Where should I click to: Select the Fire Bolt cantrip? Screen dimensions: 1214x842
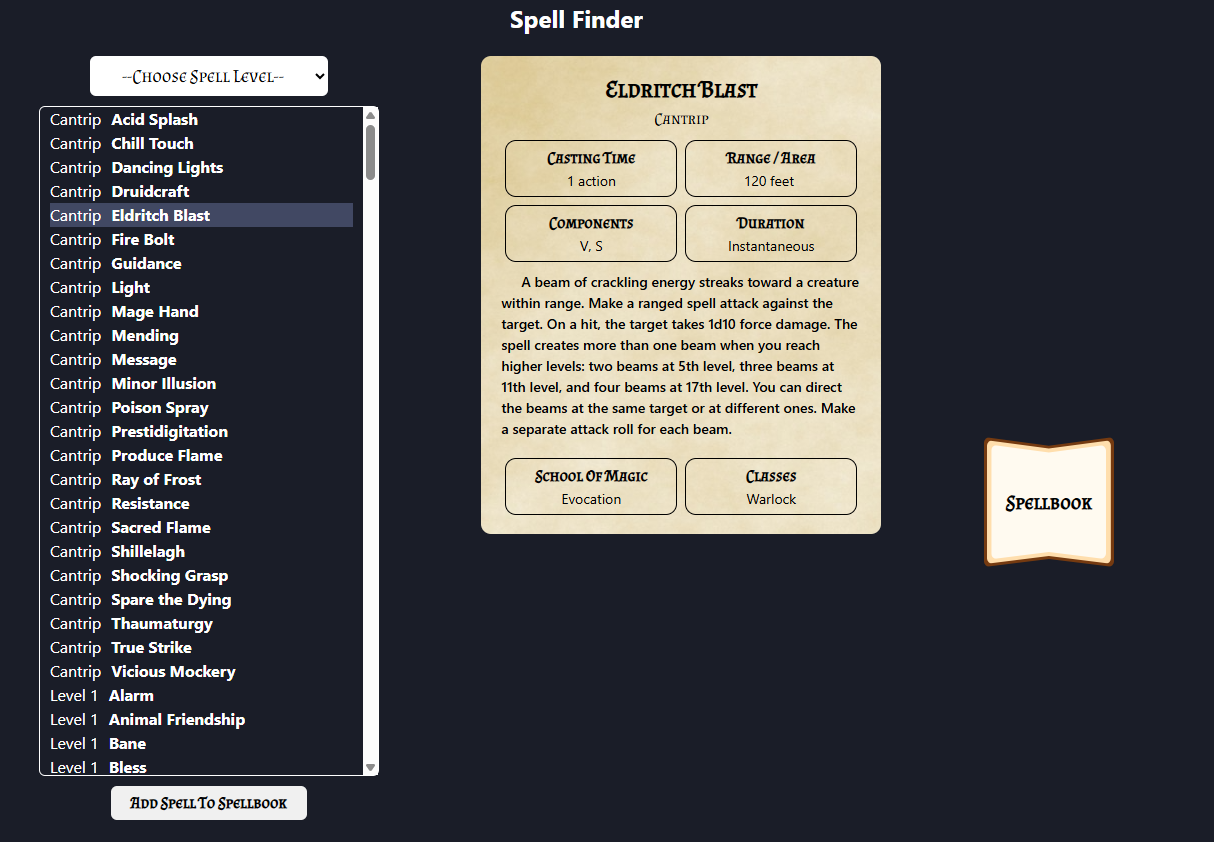pyautogui.click(x=142, y=240)
